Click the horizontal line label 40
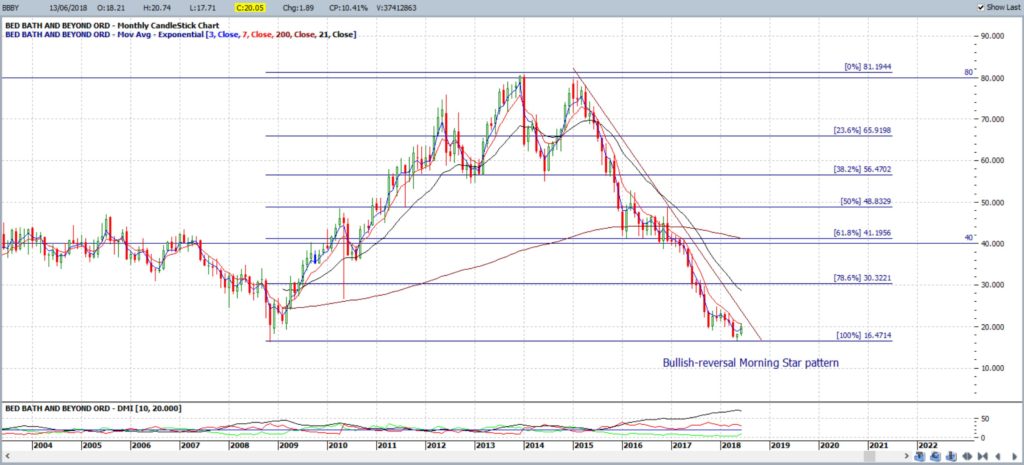 coord(968,238)
